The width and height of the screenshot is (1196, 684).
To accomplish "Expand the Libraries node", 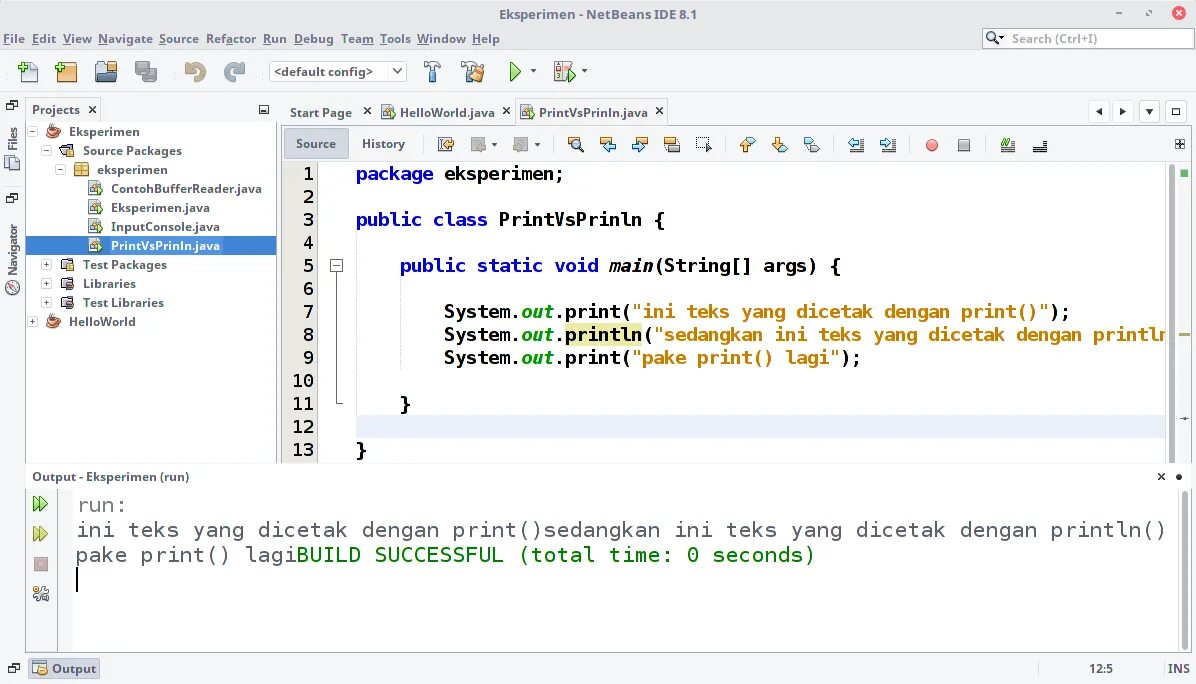I will coord(47,284).
